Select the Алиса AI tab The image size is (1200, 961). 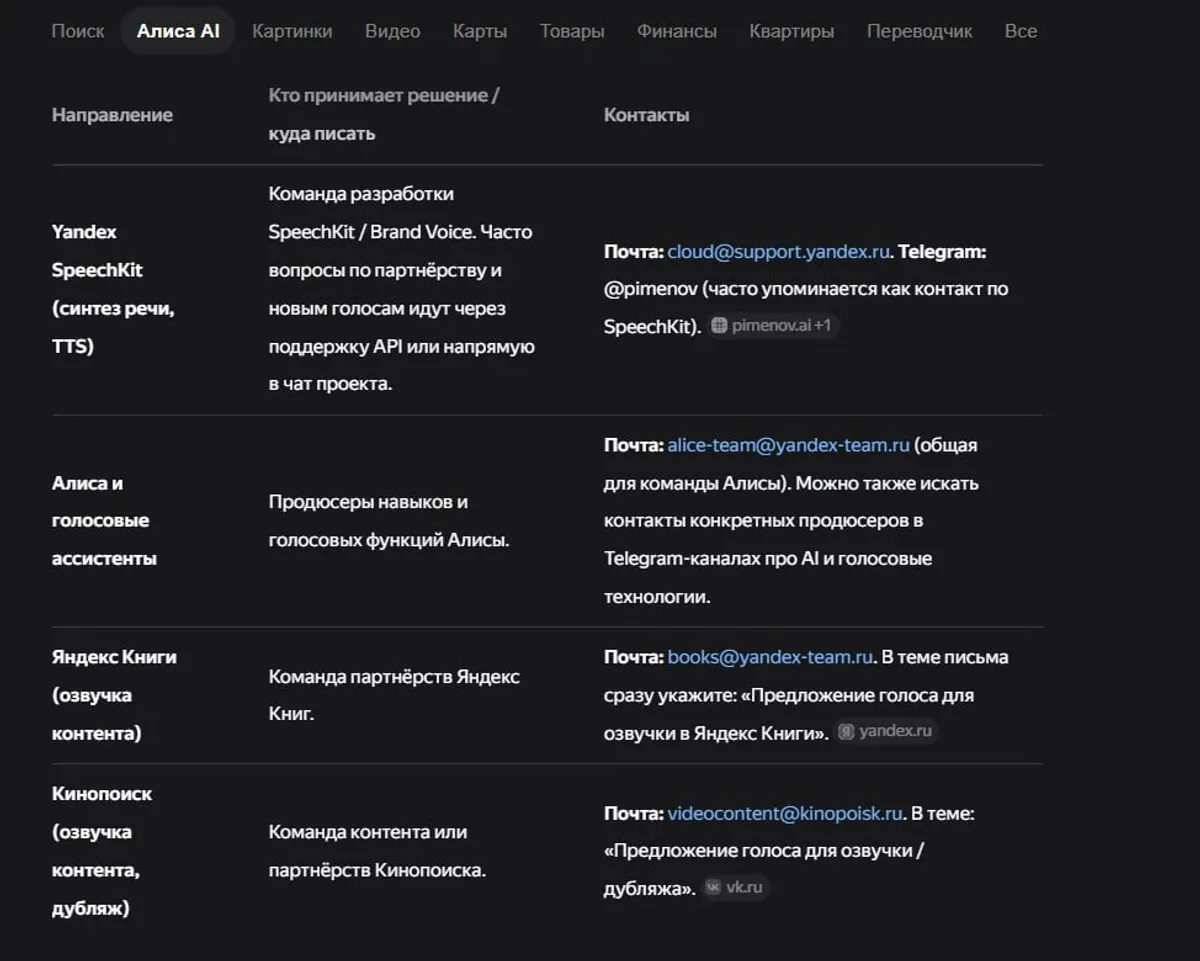point(178,31)
